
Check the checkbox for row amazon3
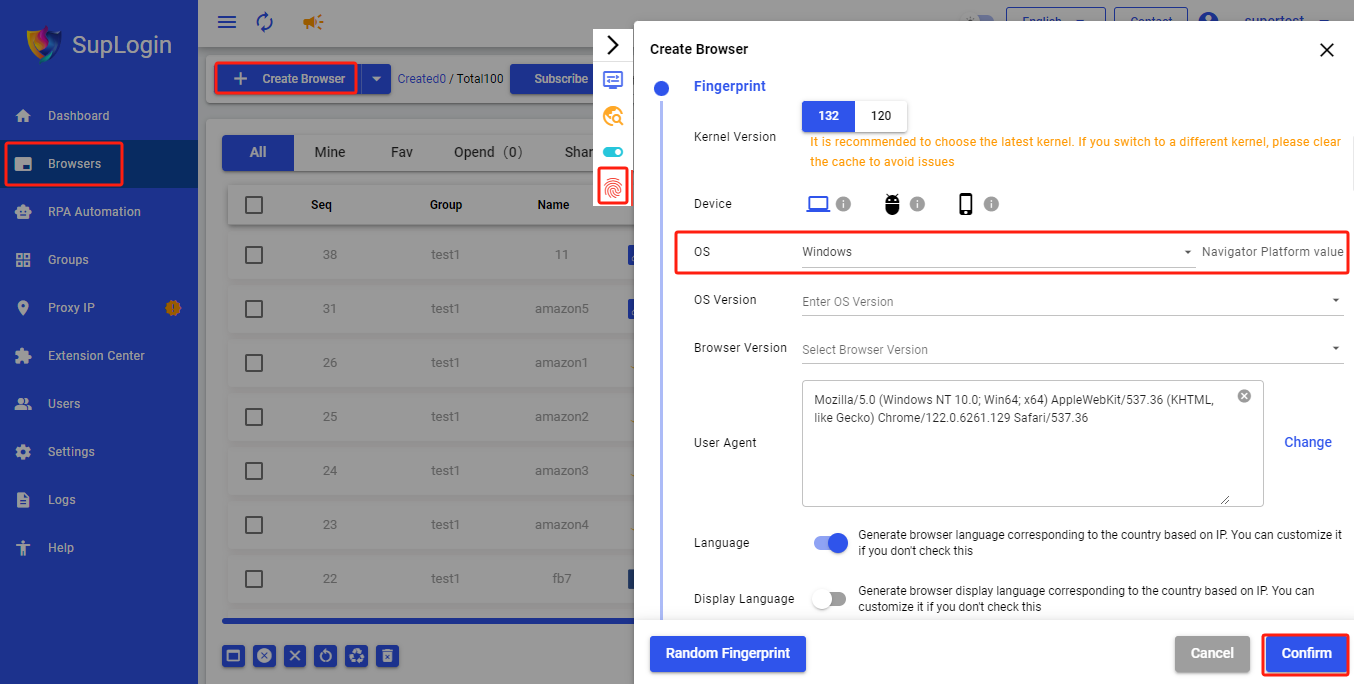(254, 471)
